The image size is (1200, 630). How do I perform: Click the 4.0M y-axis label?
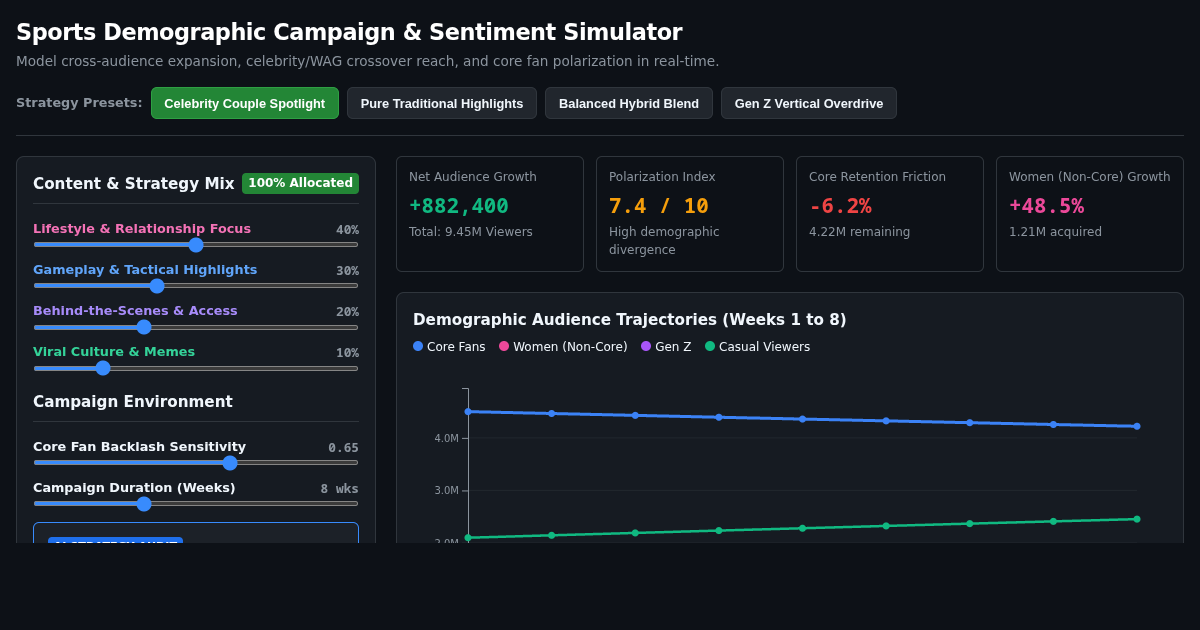tap(446, 438)
